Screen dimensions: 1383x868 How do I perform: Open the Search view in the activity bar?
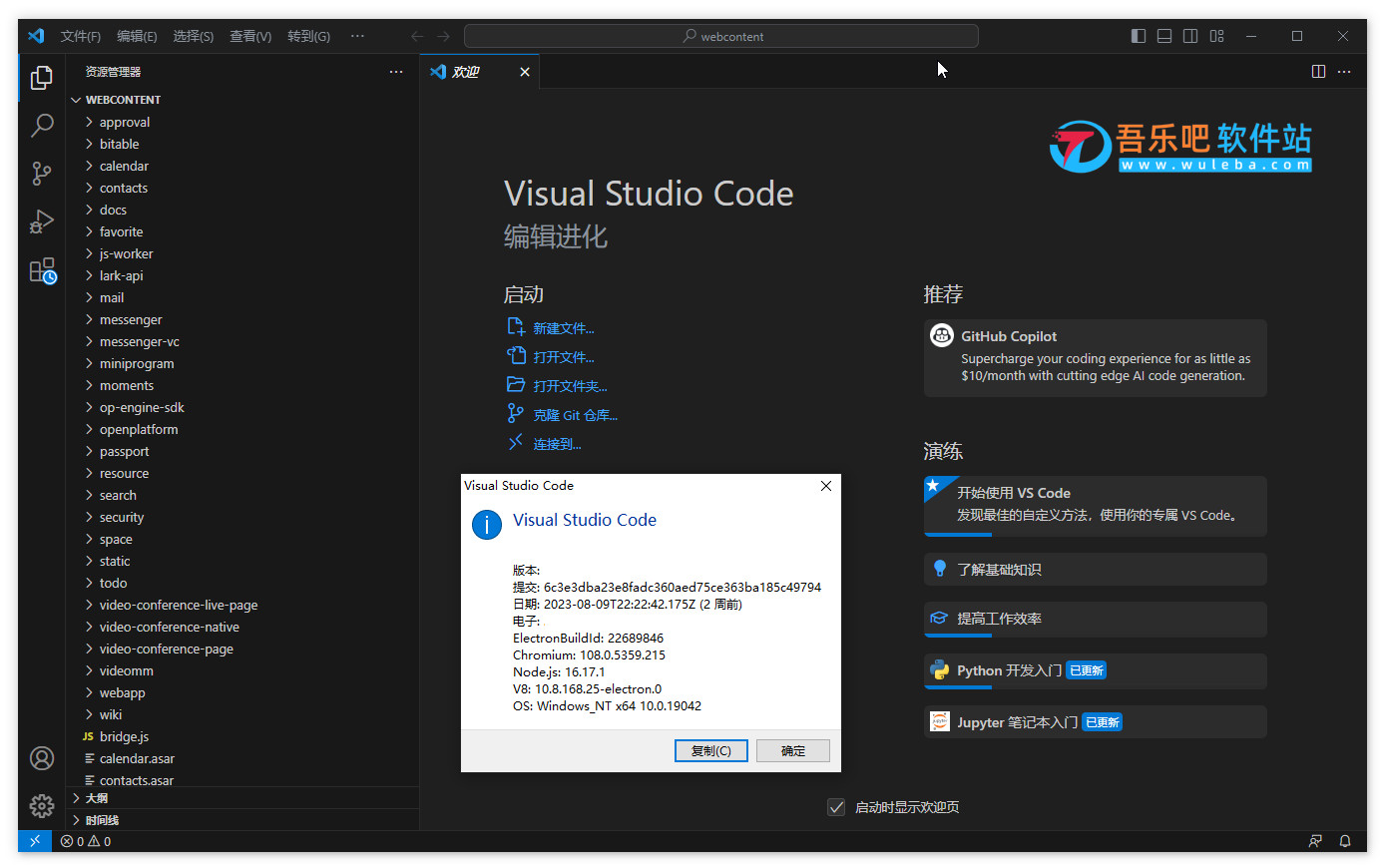click(x=42, y=126)
